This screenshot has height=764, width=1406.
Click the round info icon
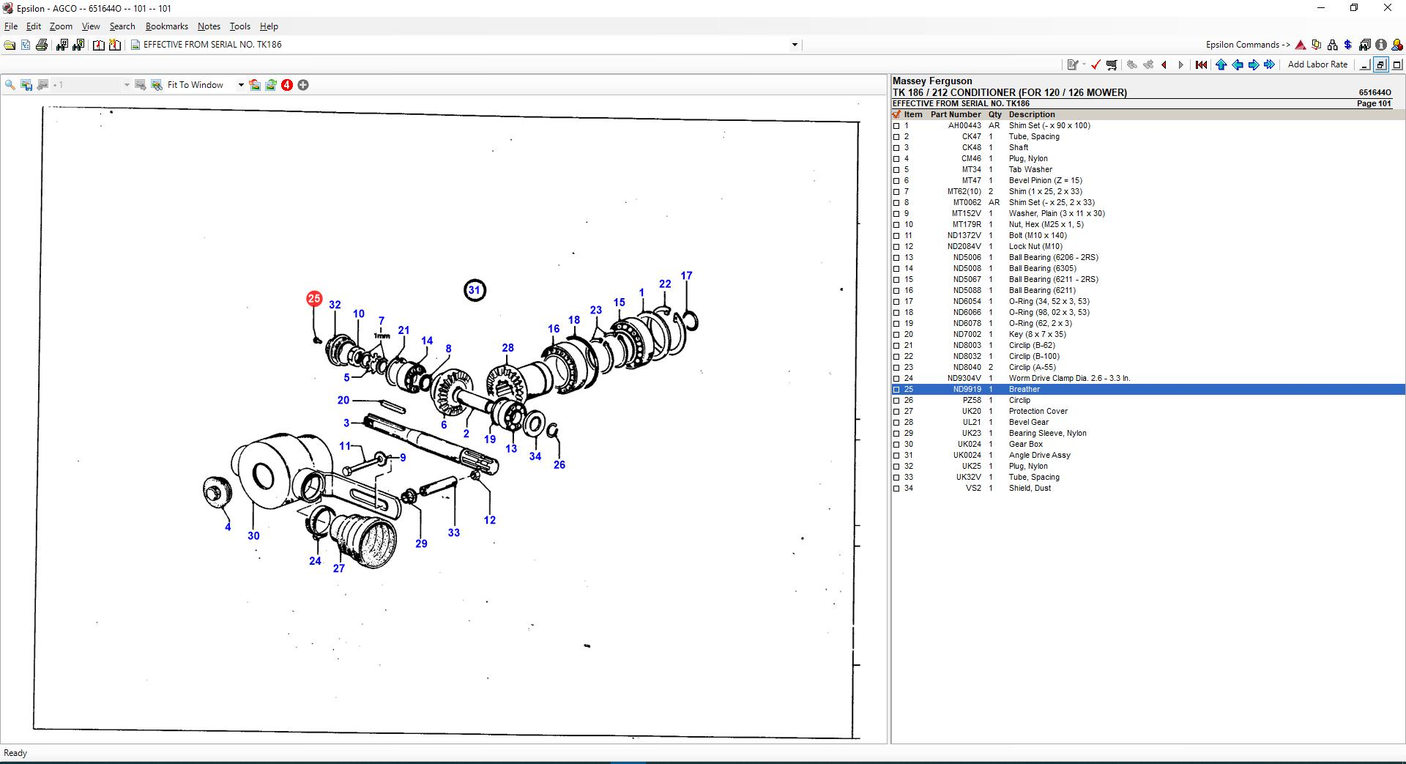pos(1381,45)
